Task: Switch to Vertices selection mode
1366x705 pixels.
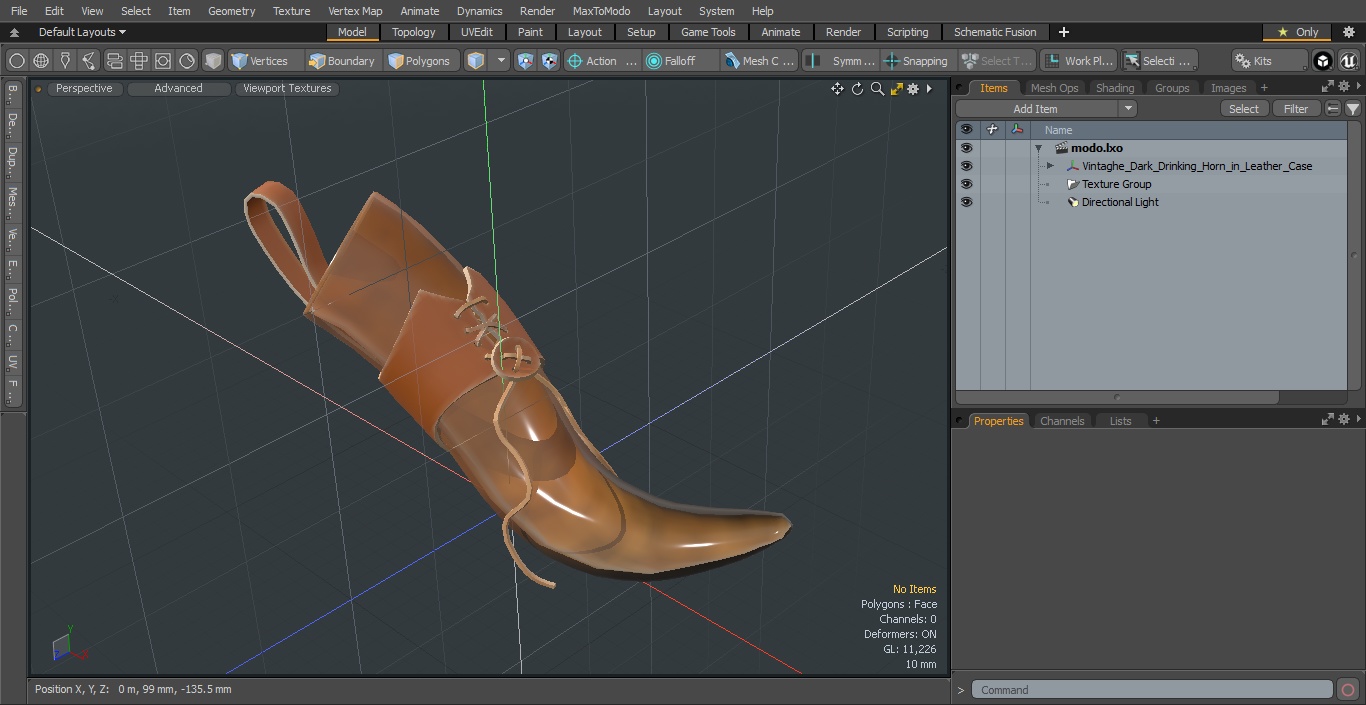Action: pyautogui.click(x=266, y=61)
